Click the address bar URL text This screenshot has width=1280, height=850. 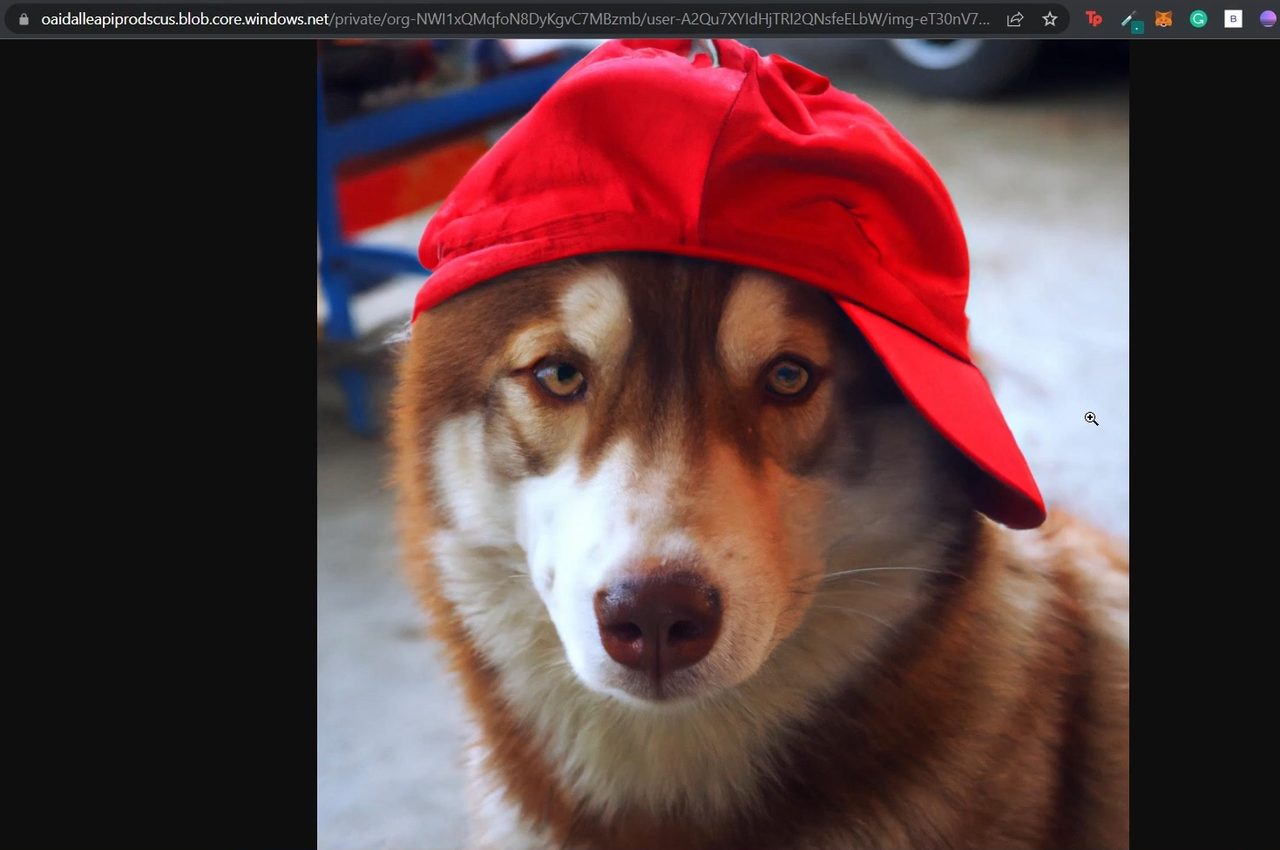click(516, 19)
